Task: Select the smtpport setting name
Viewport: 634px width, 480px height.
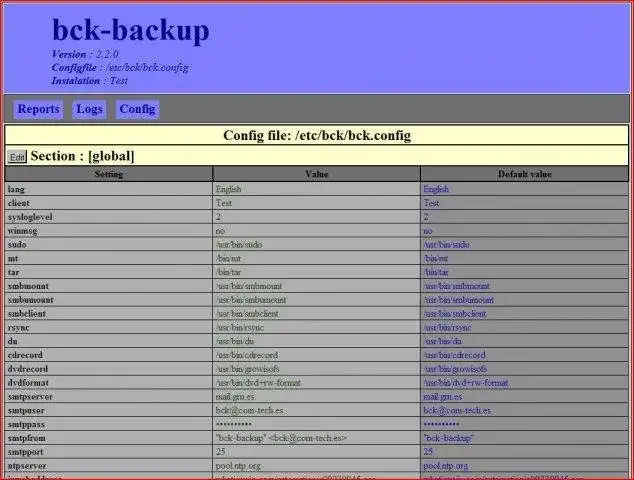Action: click(25, 452)
